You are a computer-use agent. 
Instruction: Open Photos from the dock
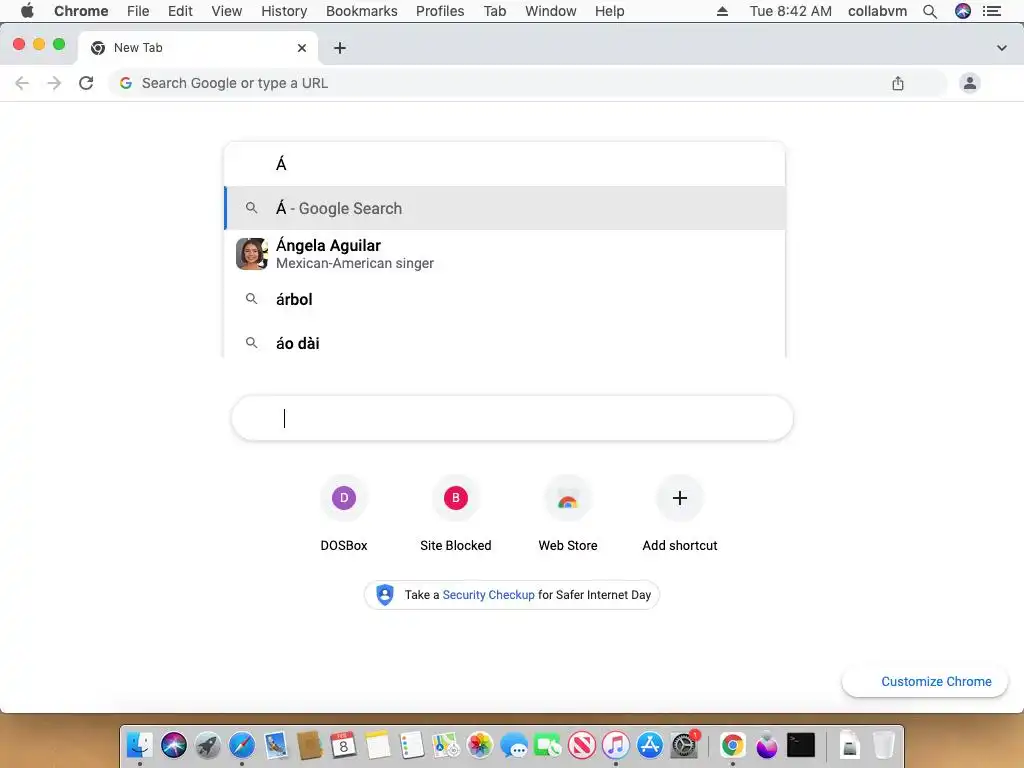click(480, 744)
